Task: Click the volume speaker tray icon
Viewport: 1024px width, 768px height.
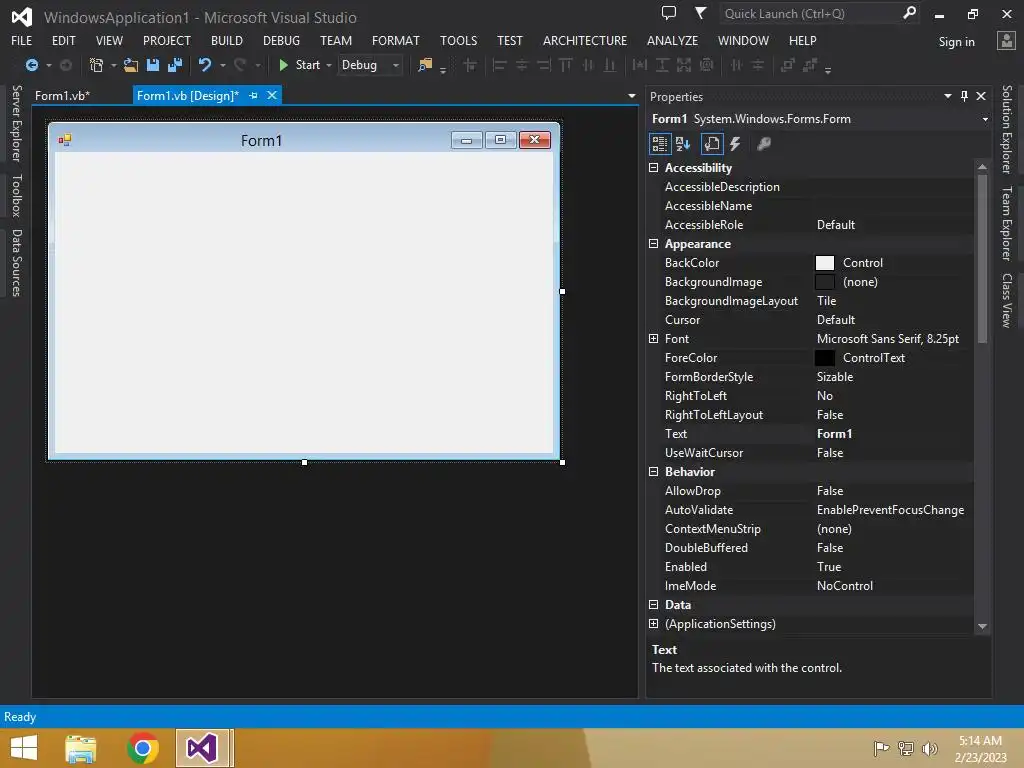Action: [929, 748]
